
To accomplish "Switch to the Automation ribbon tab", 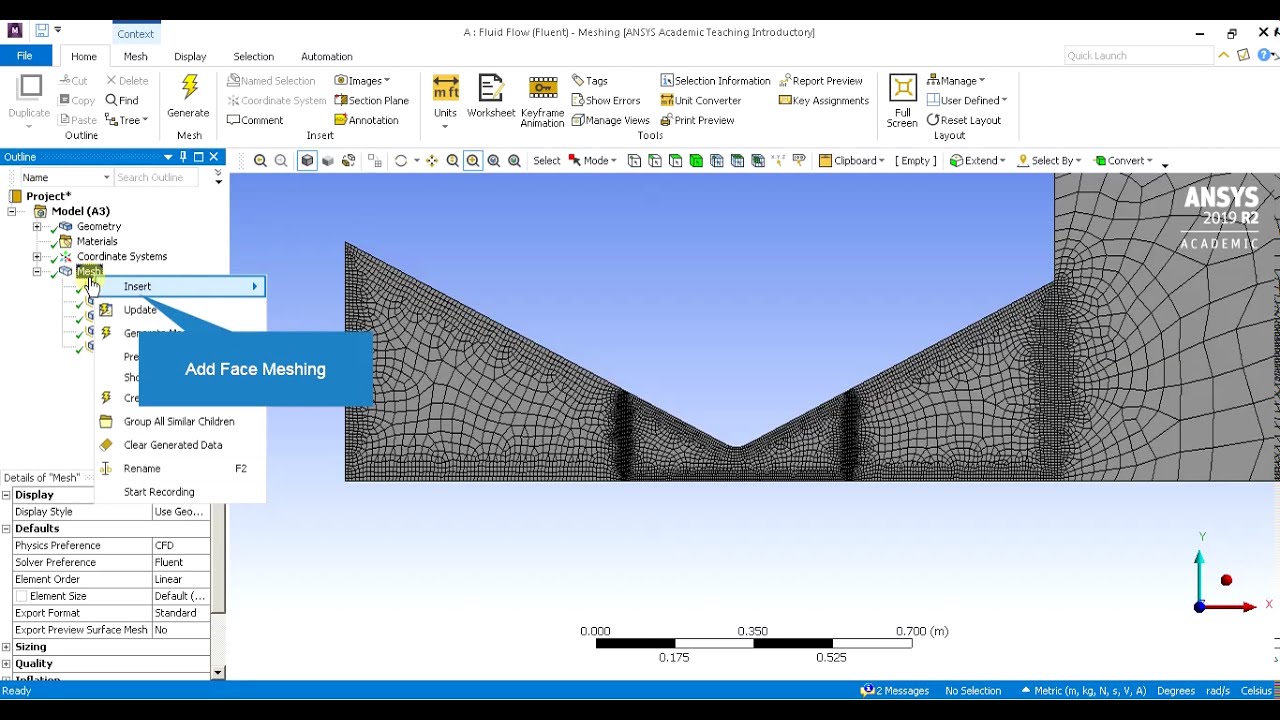I will click(327, 57).
